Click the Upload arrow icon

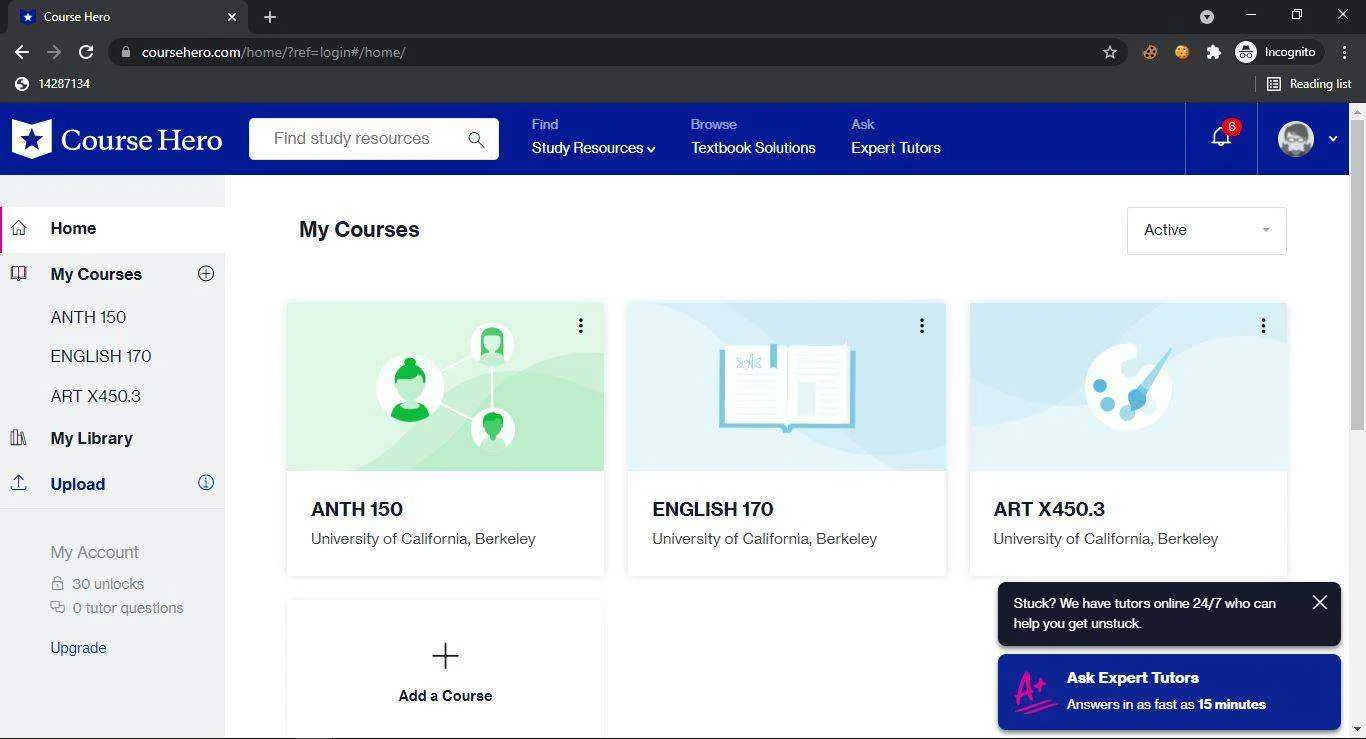tap(19, 483)
